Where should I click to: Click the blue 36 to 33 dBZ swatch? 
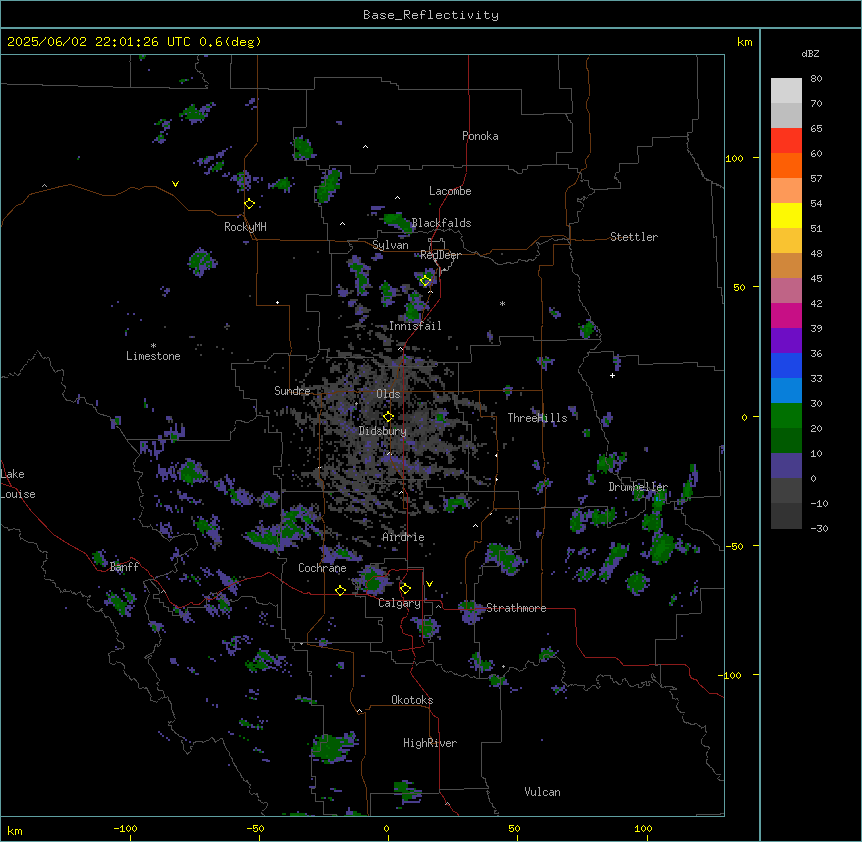click(x=786, y=365)
